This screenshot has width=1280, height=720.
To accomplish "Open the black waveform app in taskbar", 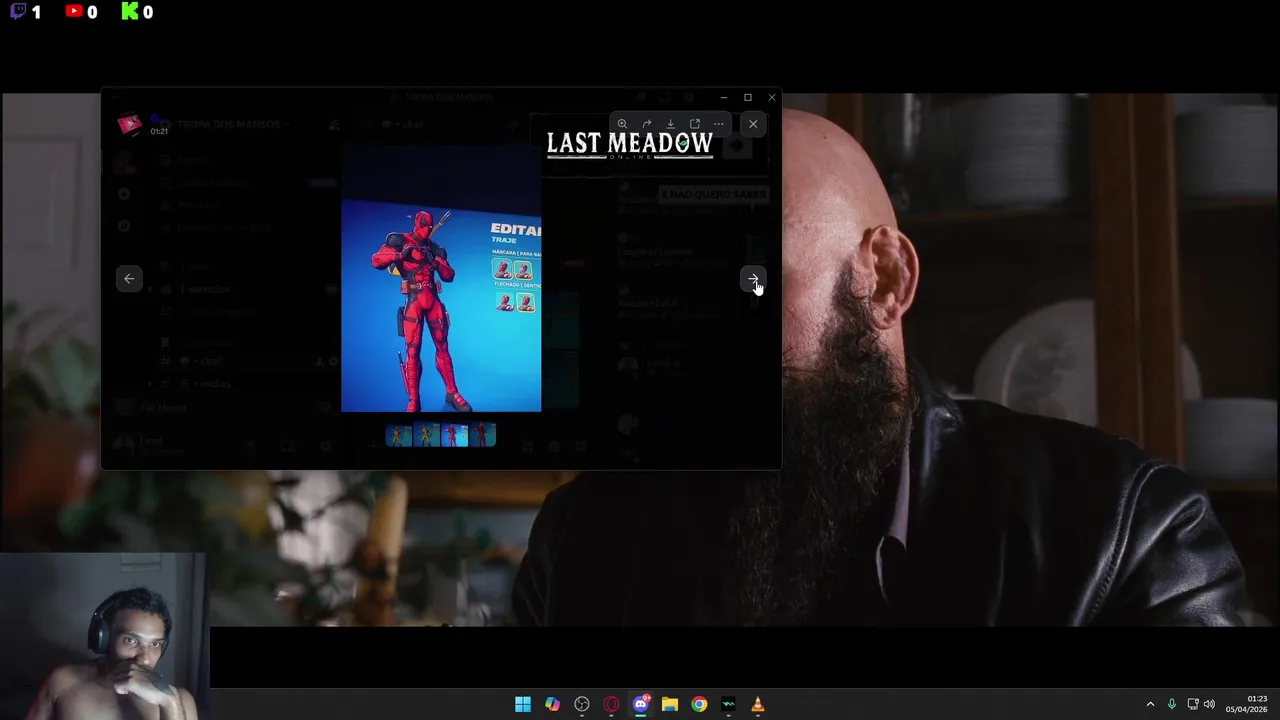I will [728, 705].
